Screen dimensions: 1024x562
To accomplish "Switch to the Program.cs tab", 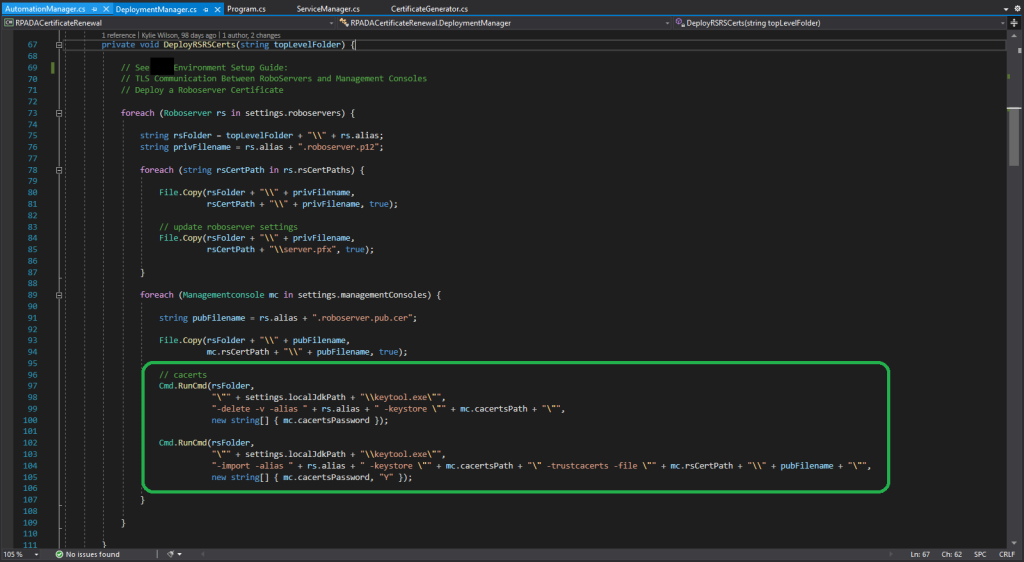I will coord(246,8).
